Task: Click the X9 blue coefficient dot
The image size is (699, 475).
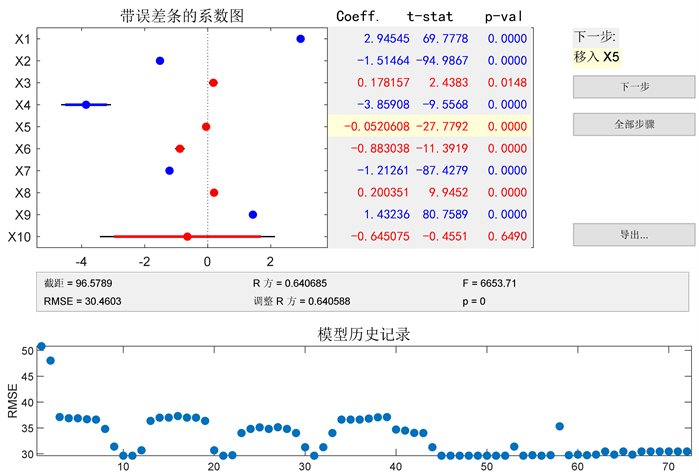Action: pos(253,215)
